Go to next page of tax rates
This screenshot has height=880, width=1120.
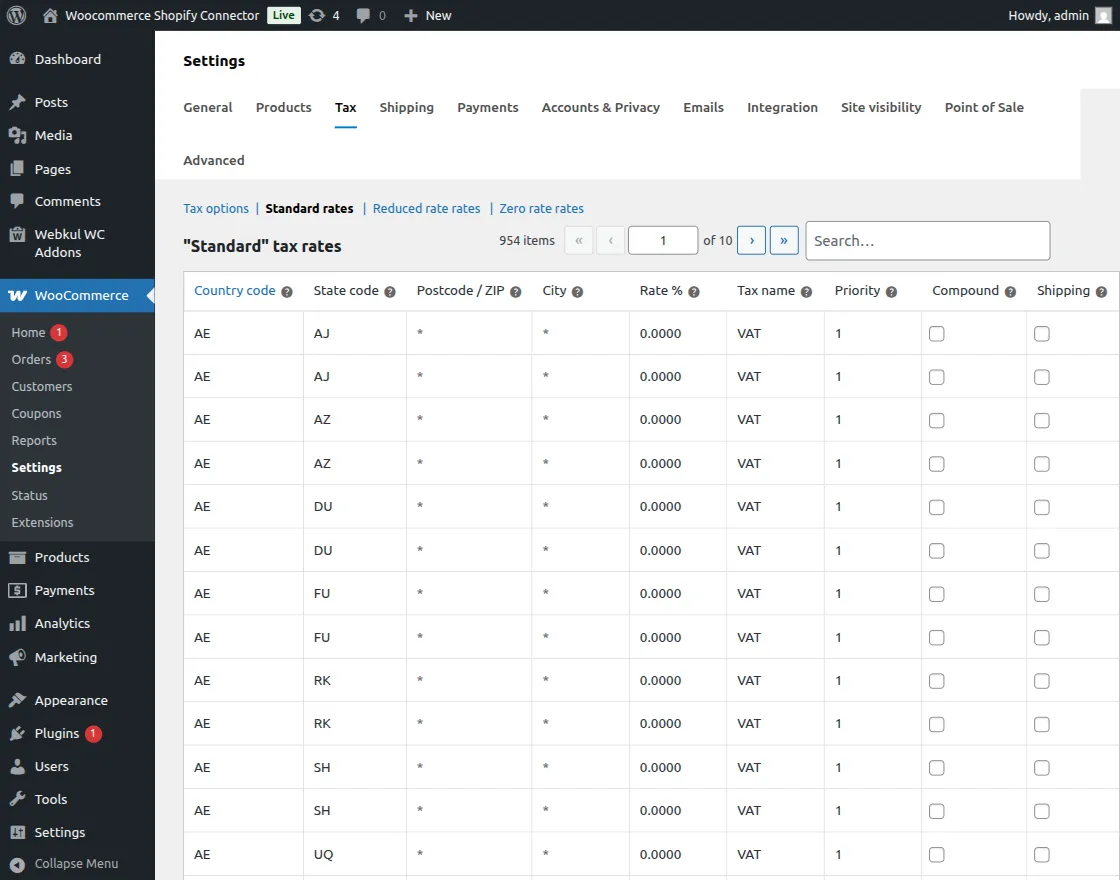[751, 240]
